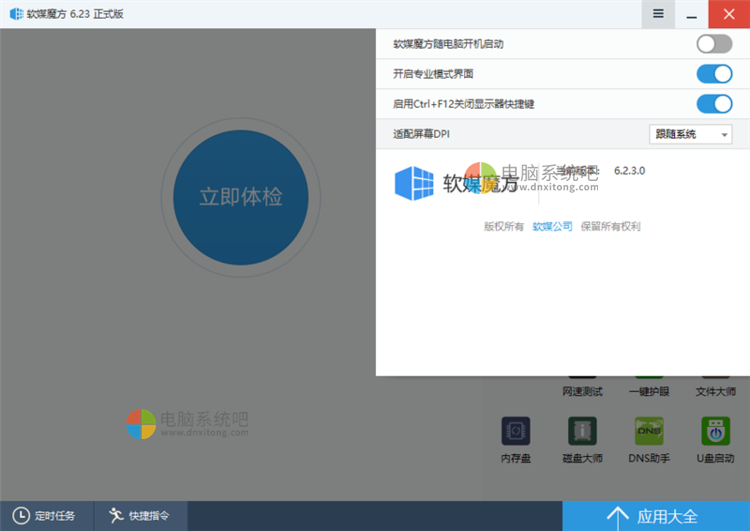Open the DNS助手 helper icon
750x531 pixels.
(x=648, y=431)
